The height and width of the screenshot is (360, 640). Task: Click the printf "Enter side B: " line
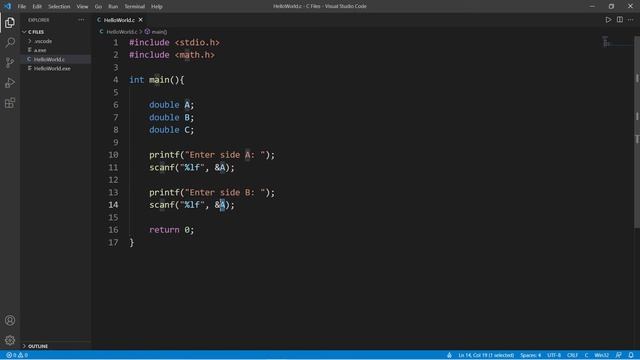(212, 193)
